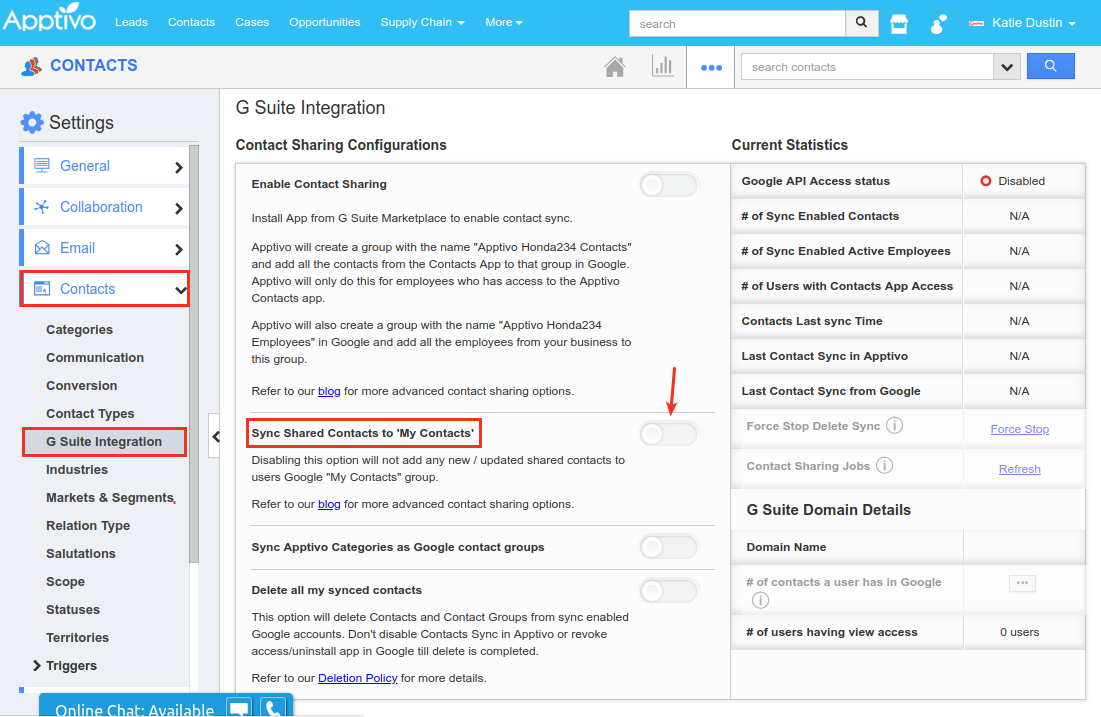Select Industries settings item

coord(77,470)
